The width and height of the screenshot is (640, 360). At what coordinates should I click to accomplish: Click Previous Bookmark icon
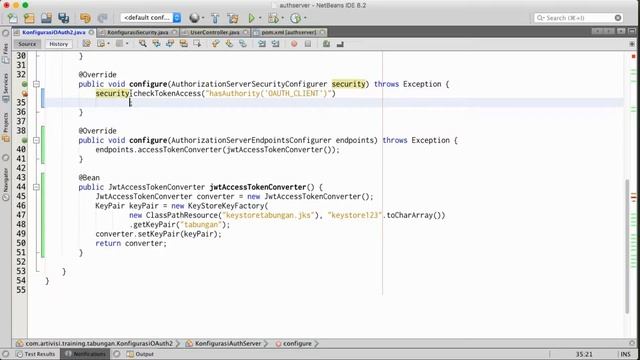[216, 44]
